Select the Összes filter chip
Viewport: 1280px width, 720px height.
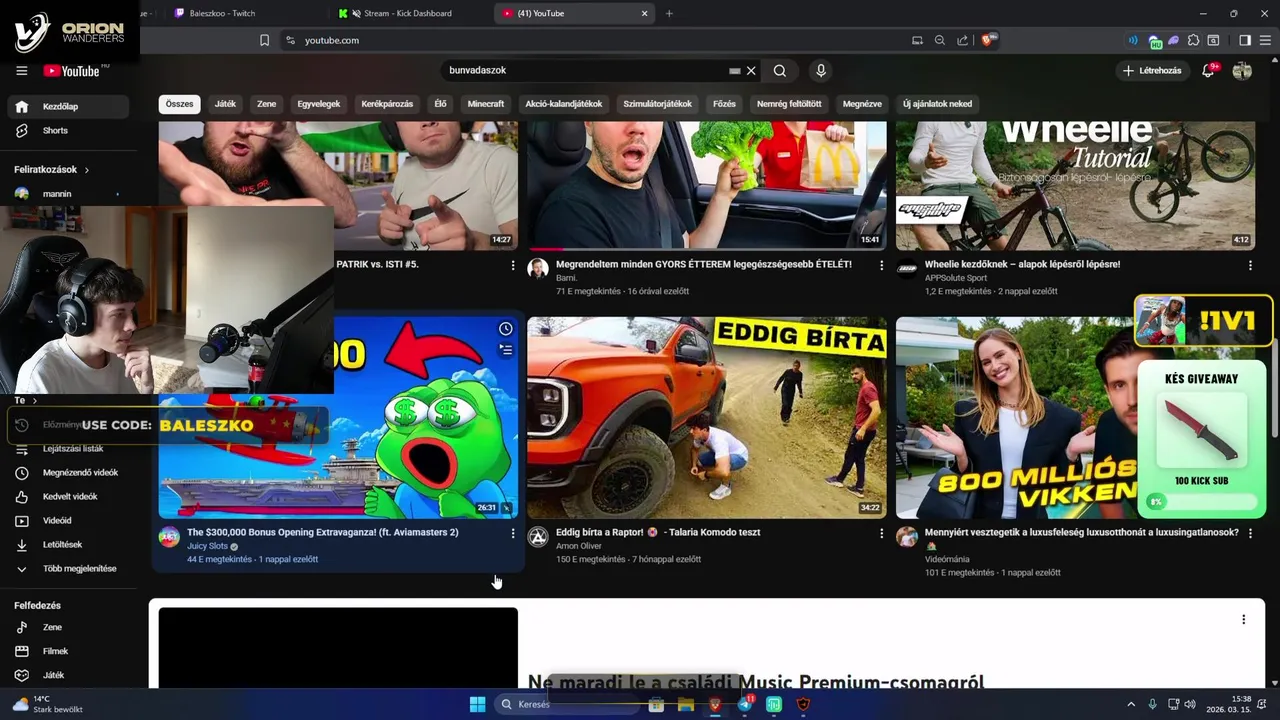coord(180,104)
